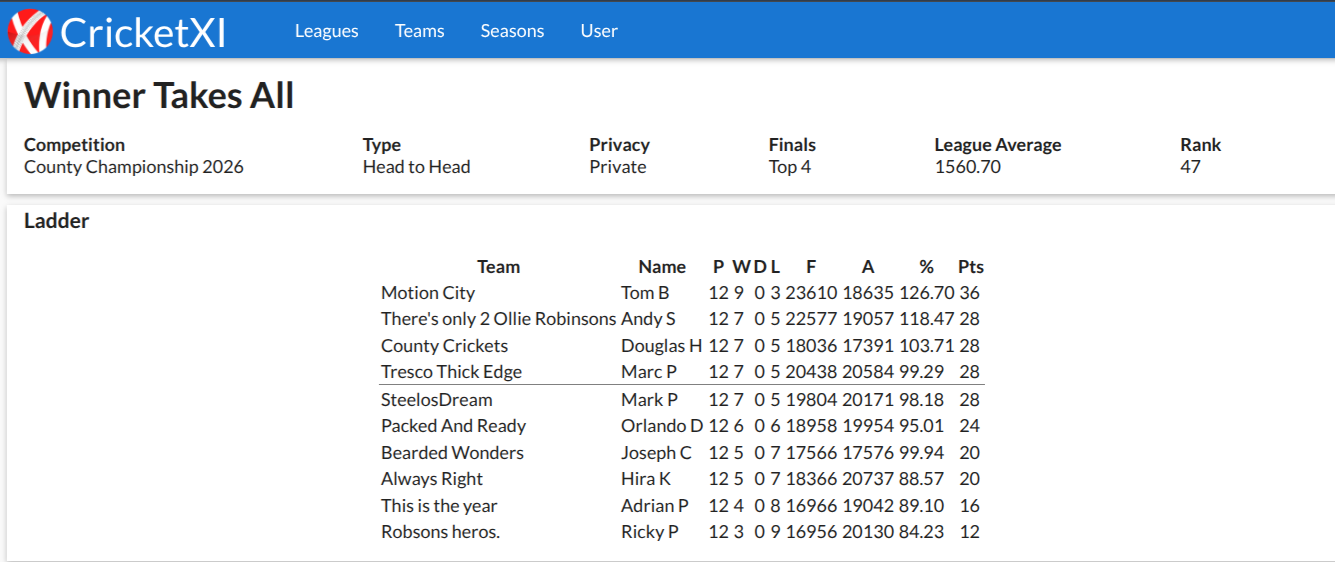This screenshot has height=562, width=1335.
Task: Open the Motion City team
Action: [428, 293]
